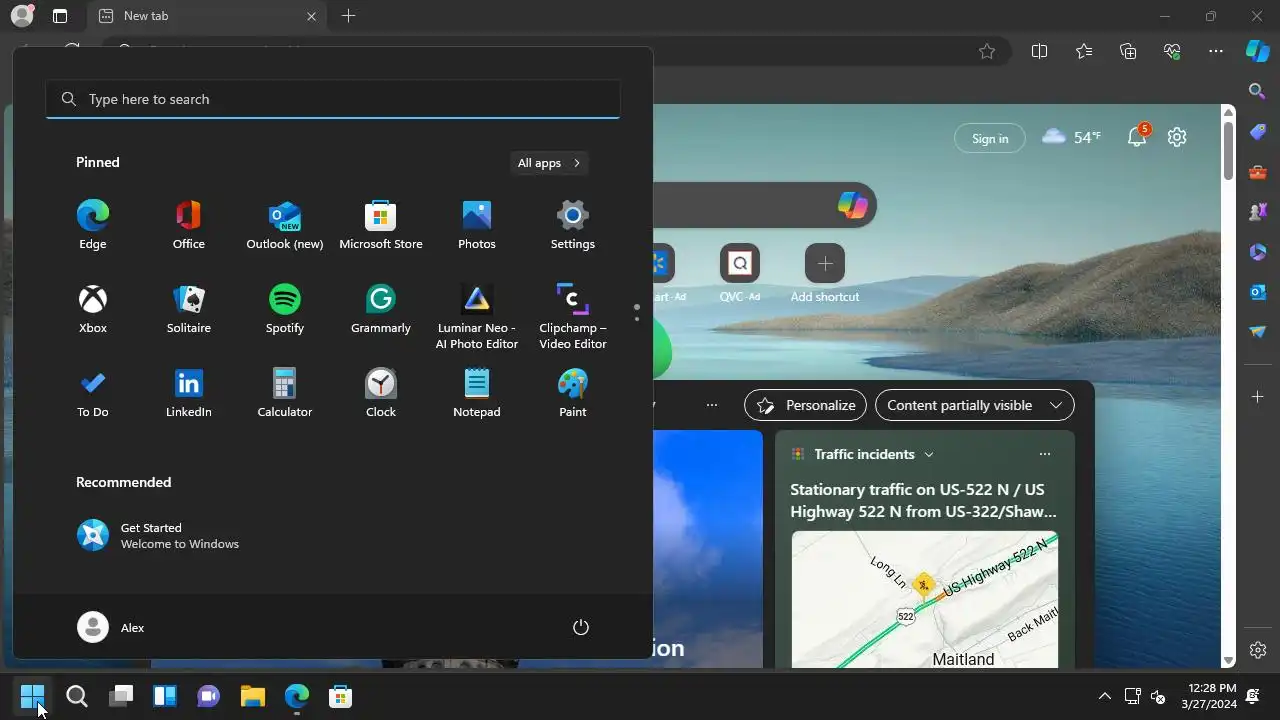Close the New tab tab
The image size is (1280, 720).
point(311,16)
